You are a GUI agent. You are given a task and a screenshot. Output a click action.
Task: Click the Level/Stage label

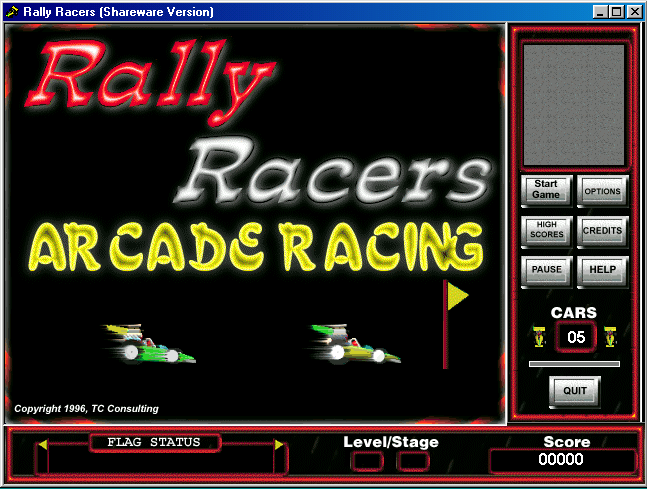click(391, 442)
